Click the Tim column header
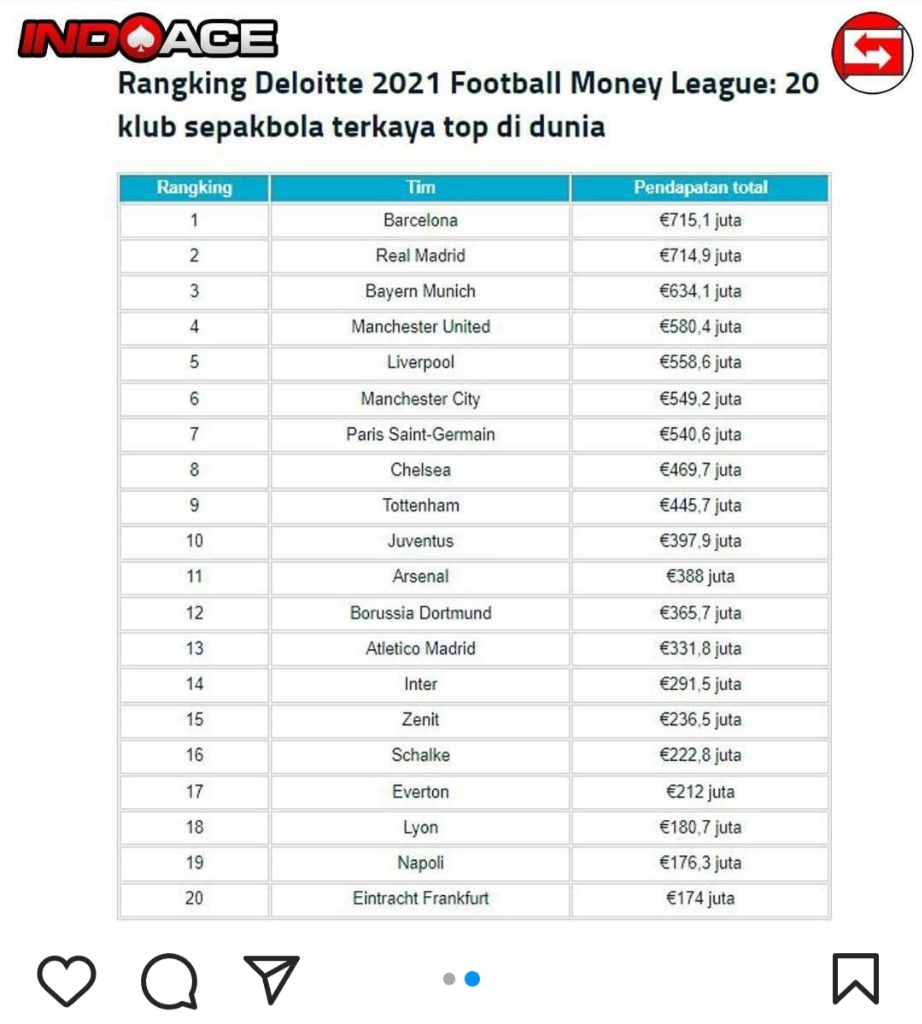 click(420, 188)
